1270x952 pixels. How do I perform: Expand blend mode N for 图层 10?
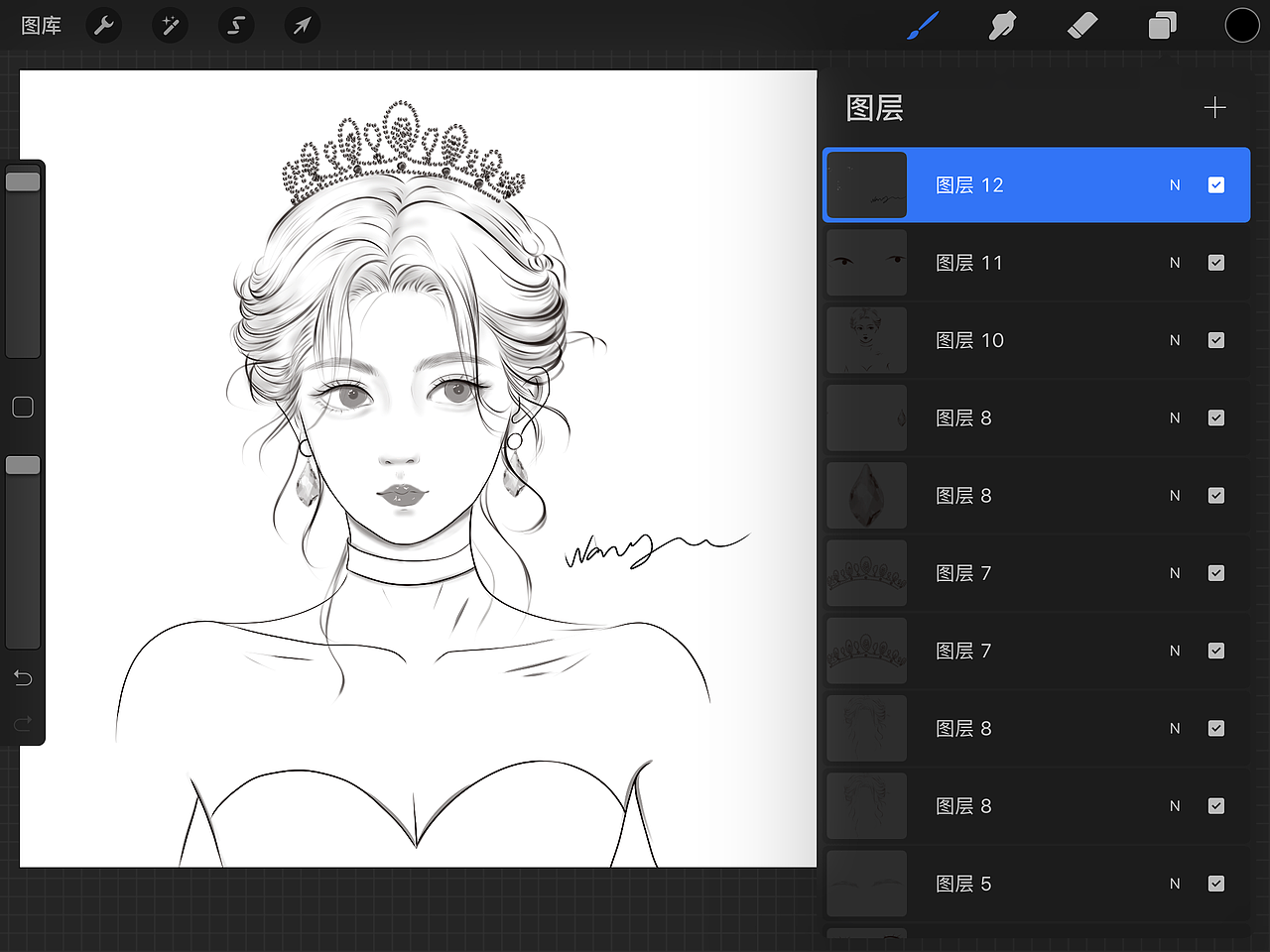(1175, 340)
